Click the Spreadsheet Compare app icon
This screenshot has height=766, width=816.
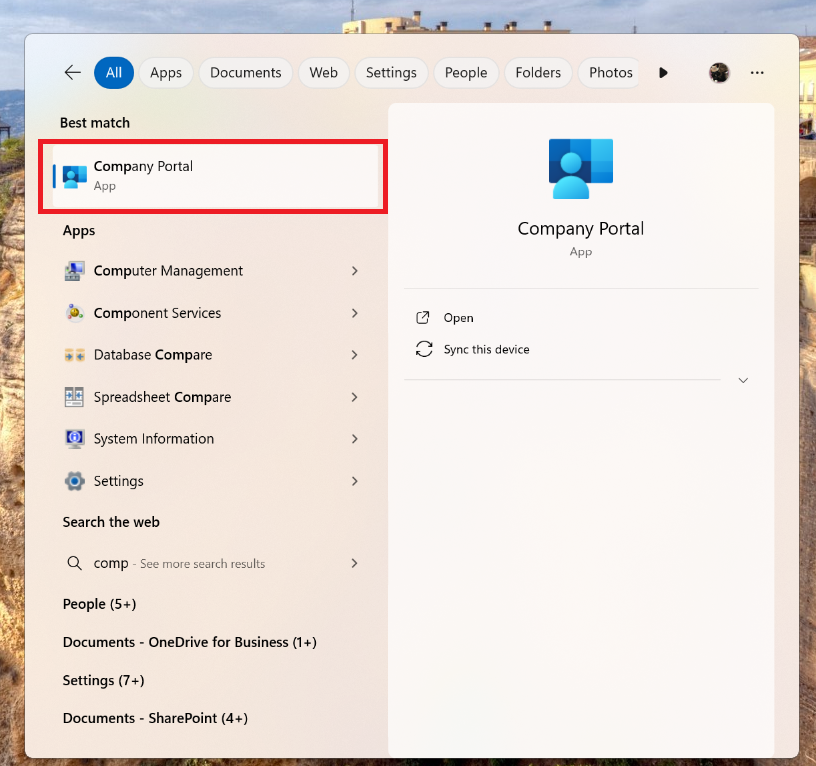click(74, 397)
